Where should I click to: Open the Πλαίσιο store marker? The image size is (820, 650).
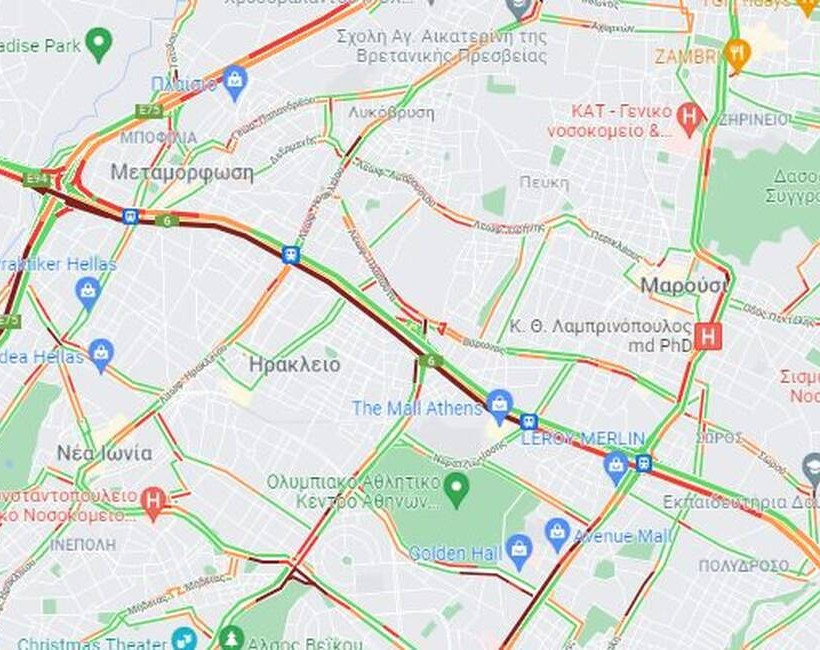pyautogui.click(x=235, y=82)
